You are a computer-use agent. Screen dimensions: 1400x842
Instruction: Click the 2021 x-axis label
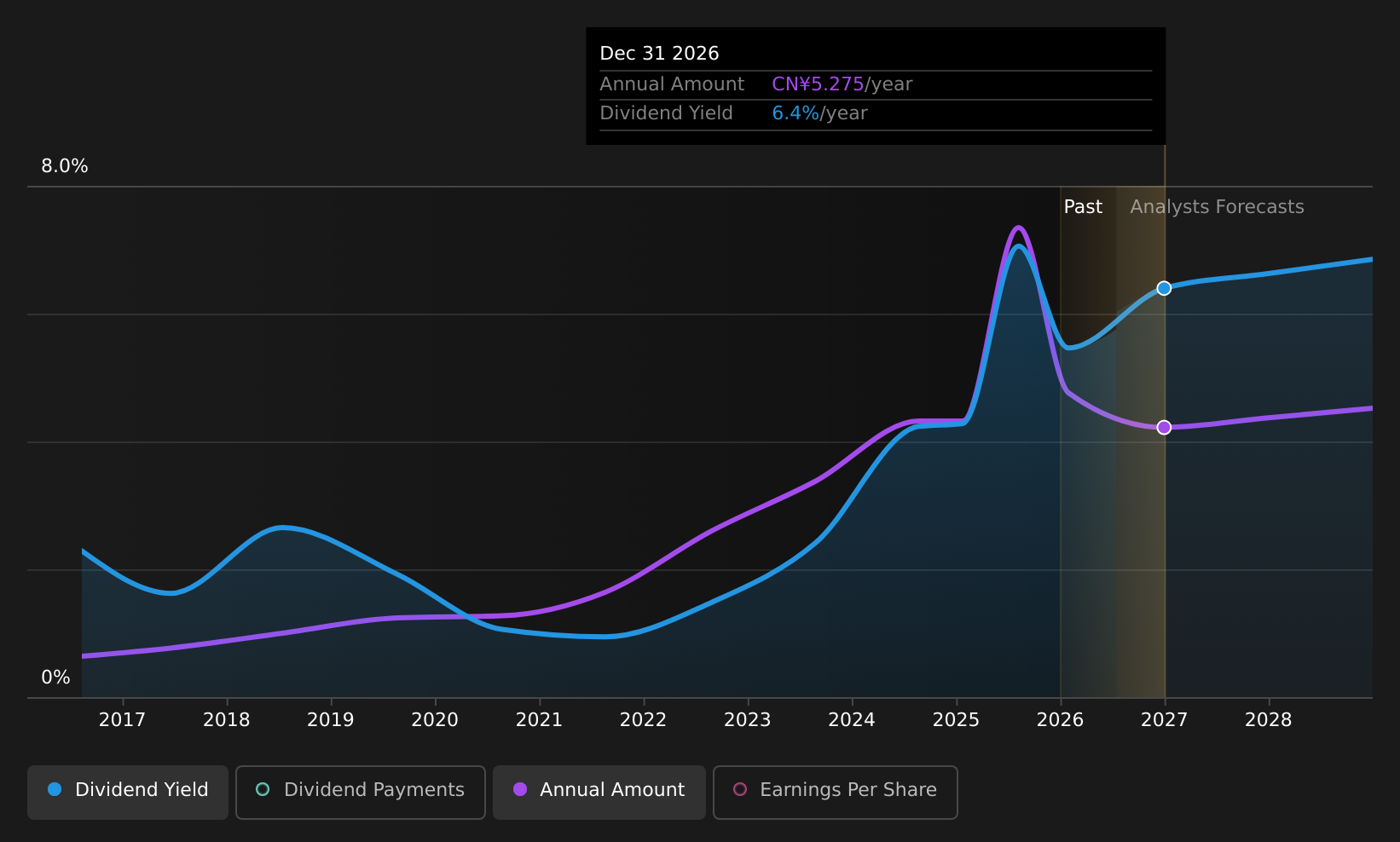coord(539,720)
